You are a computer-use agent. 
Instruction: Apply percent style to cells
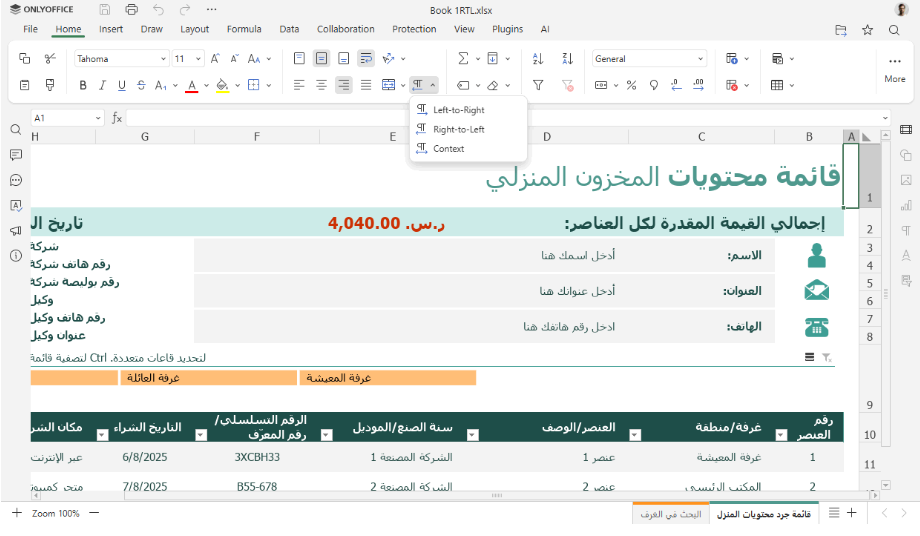click(x=631, y=85)
